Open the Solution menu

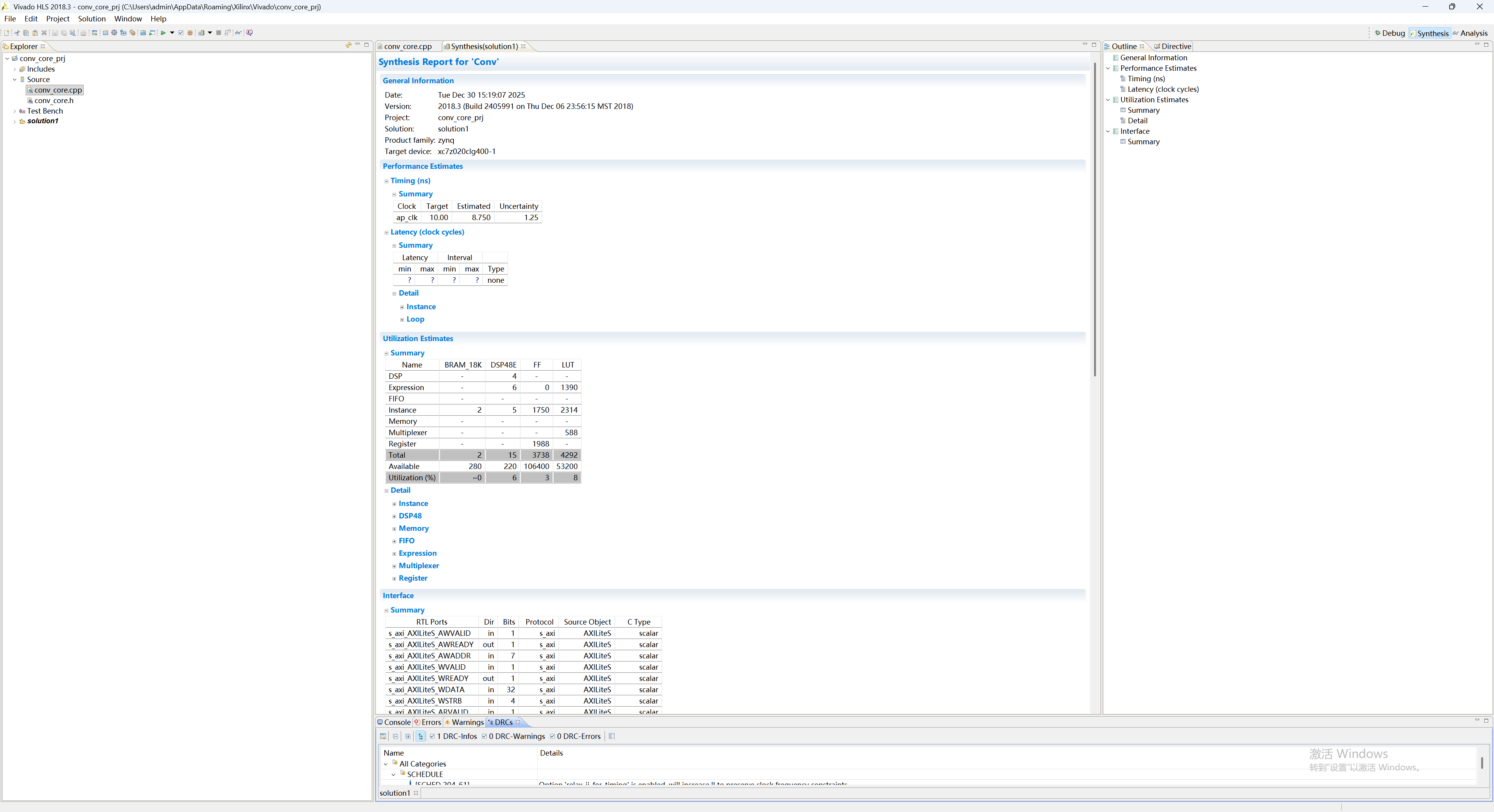click(x=92, y=19)
